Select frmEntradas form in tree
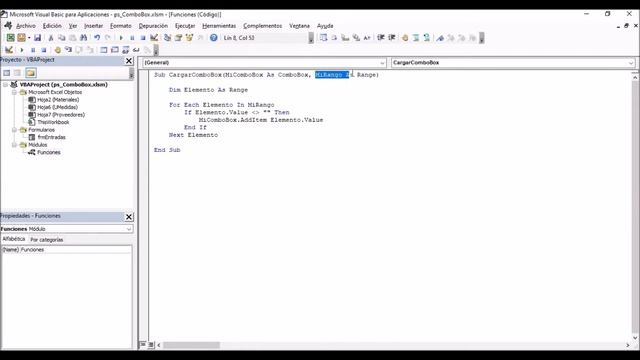The image size is (640, 360). coord(51,137)
